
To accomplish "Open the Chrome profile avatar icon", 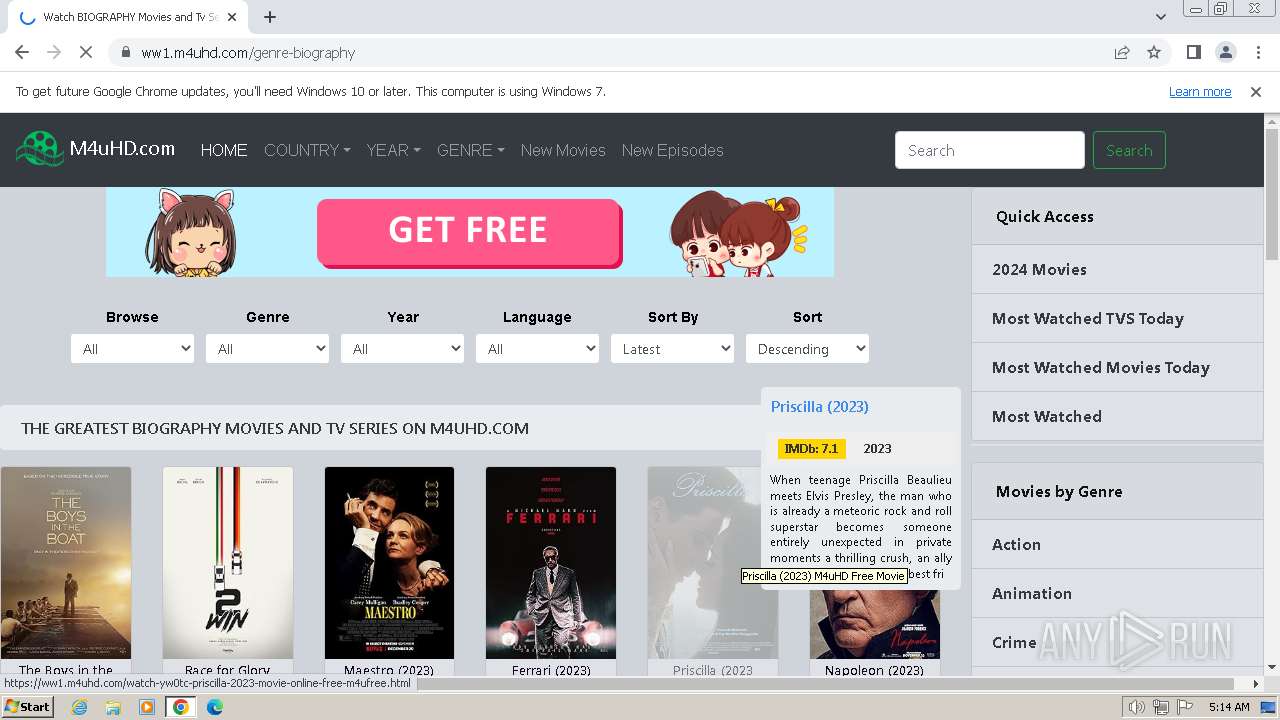I will coord(1225,52).
